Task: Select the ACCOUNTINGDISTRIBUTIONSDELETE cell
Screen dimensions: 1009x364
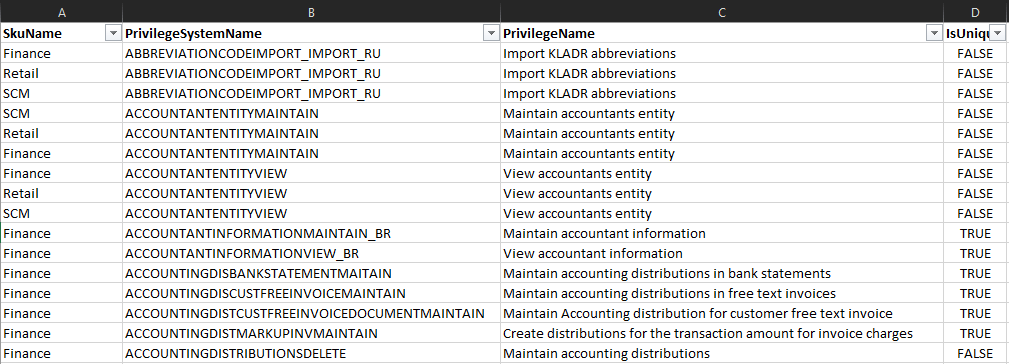Action: point(311,353)
